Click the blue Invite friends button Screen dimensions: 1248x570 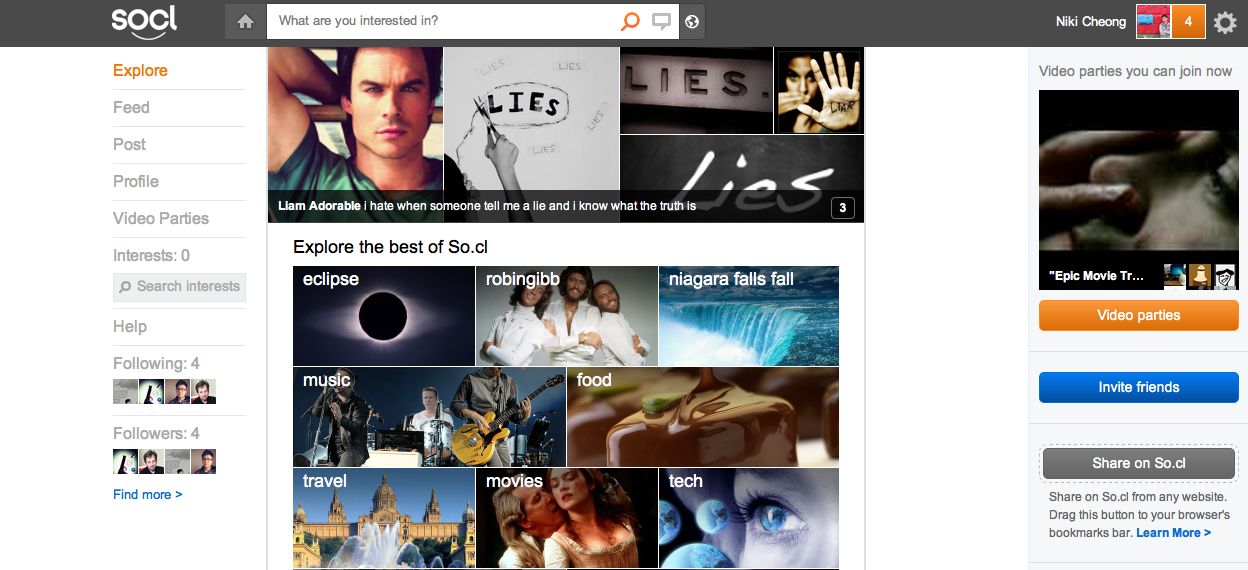pos(1138,387)
